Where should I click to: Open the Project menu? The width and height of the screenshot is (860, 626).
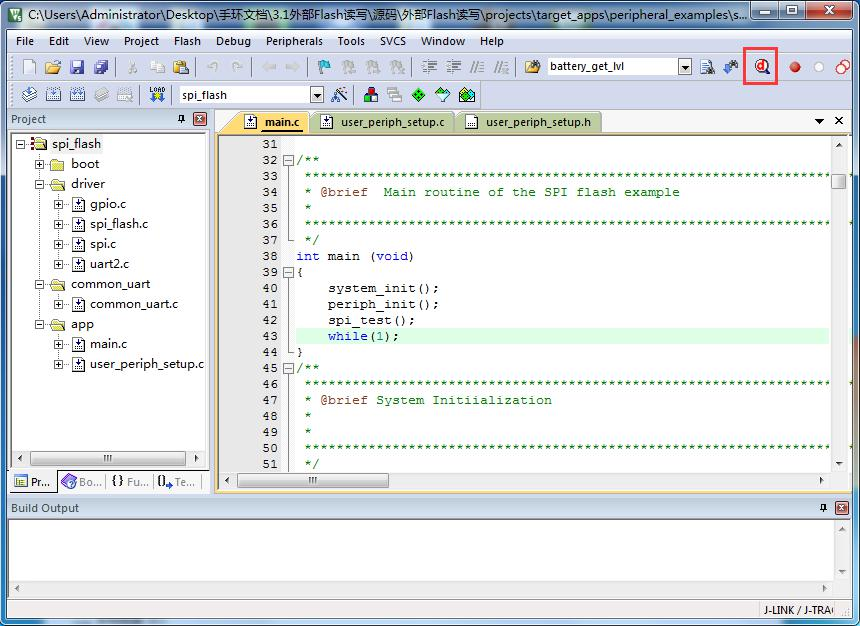[141, 41]
